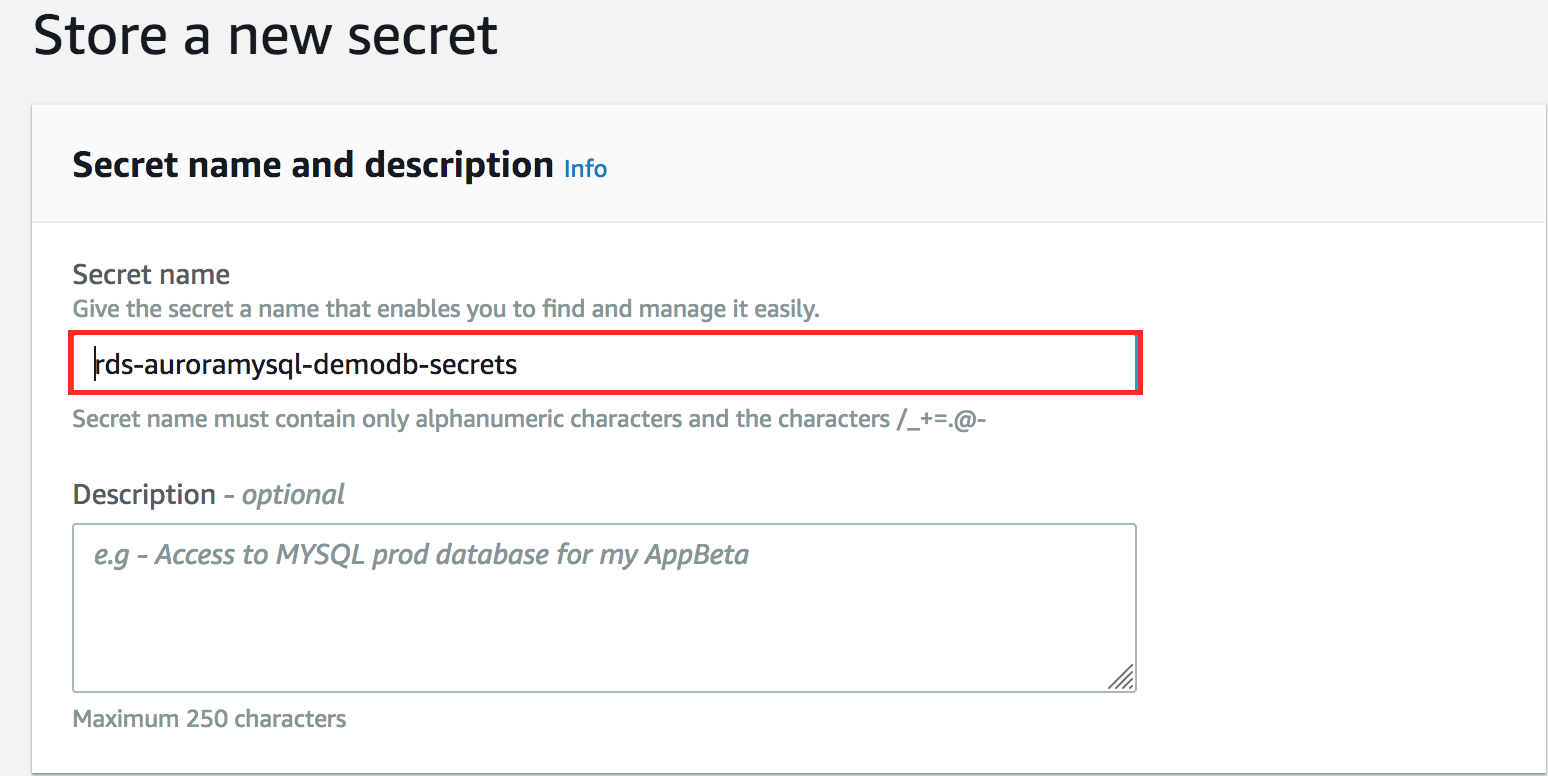
Task: Click the 'Secret name and description' section title
Action: tap(313, 165)
